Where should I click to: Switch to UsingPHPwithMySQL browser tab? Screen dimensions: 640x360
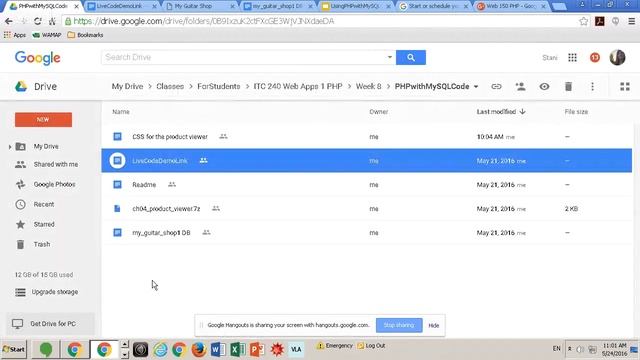pyautogui.click(x=355, y=6)
